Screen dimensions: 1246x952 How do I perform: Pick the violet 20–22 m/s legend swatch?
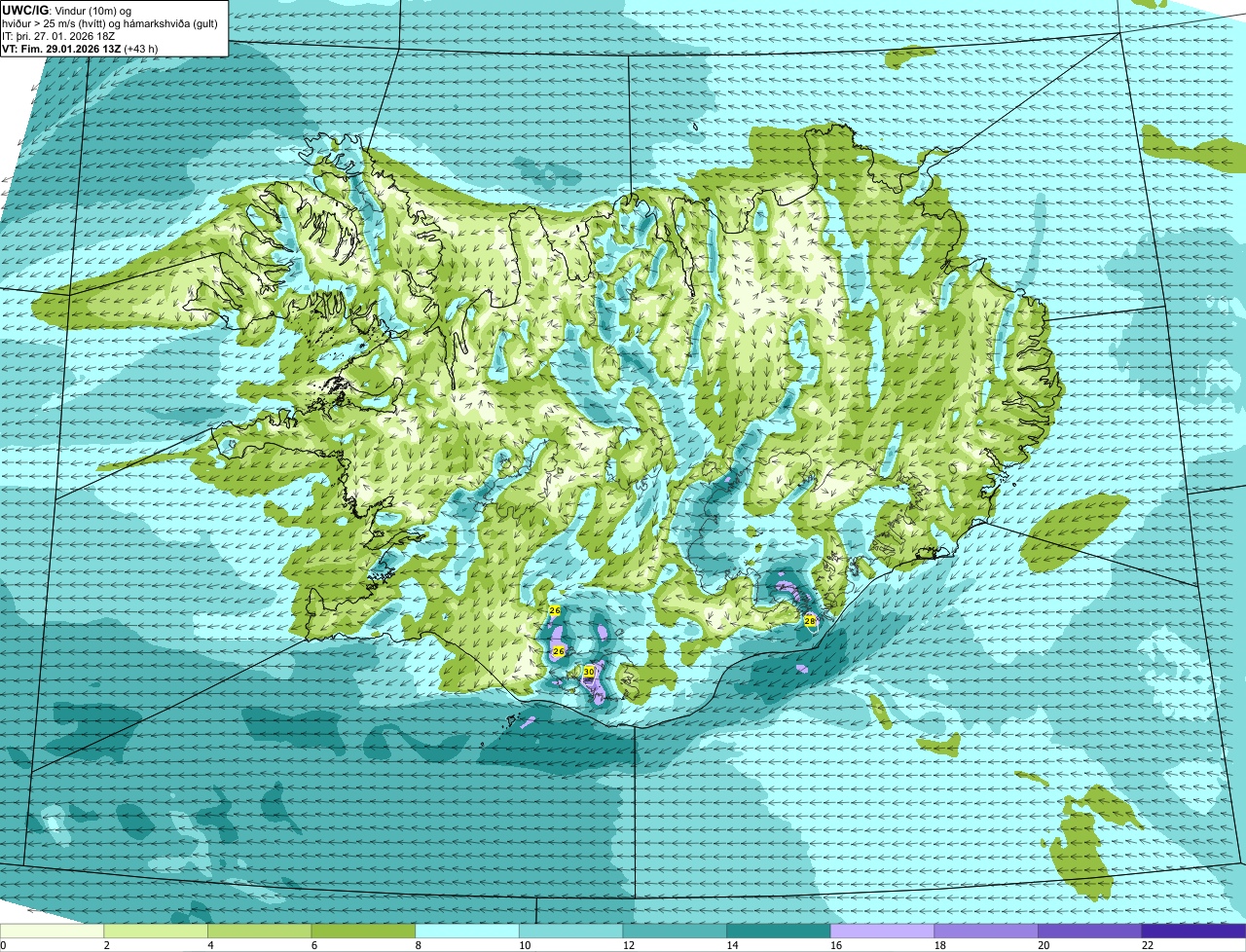pyautogui.click(x=1090, y=932)
